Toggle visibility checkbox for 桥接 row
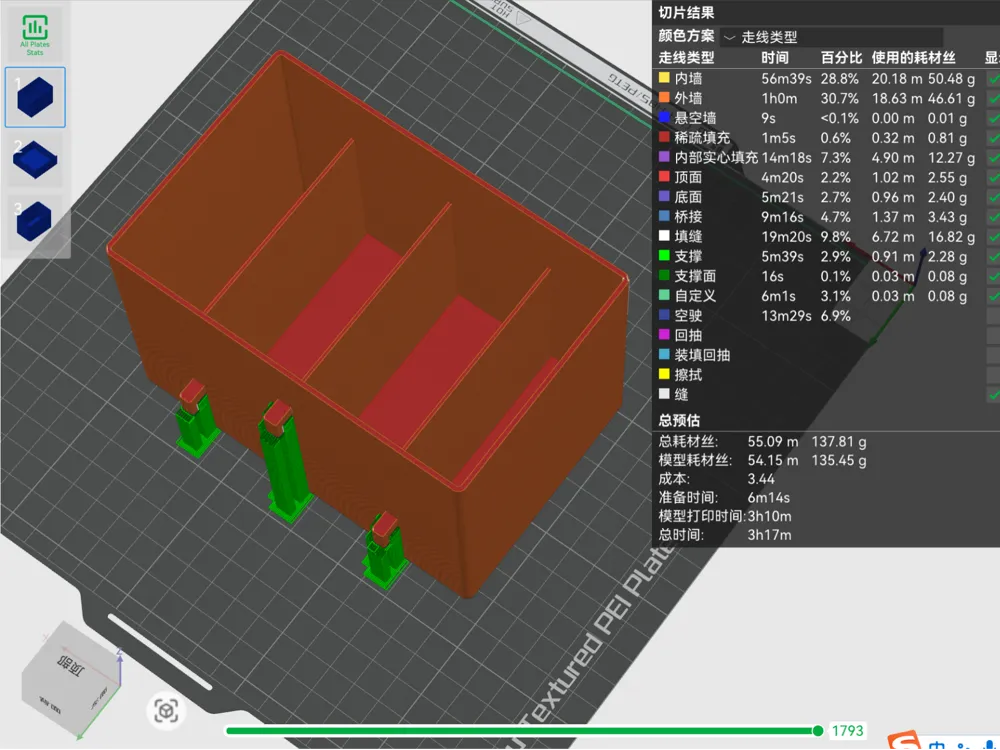 click(993, 217)
